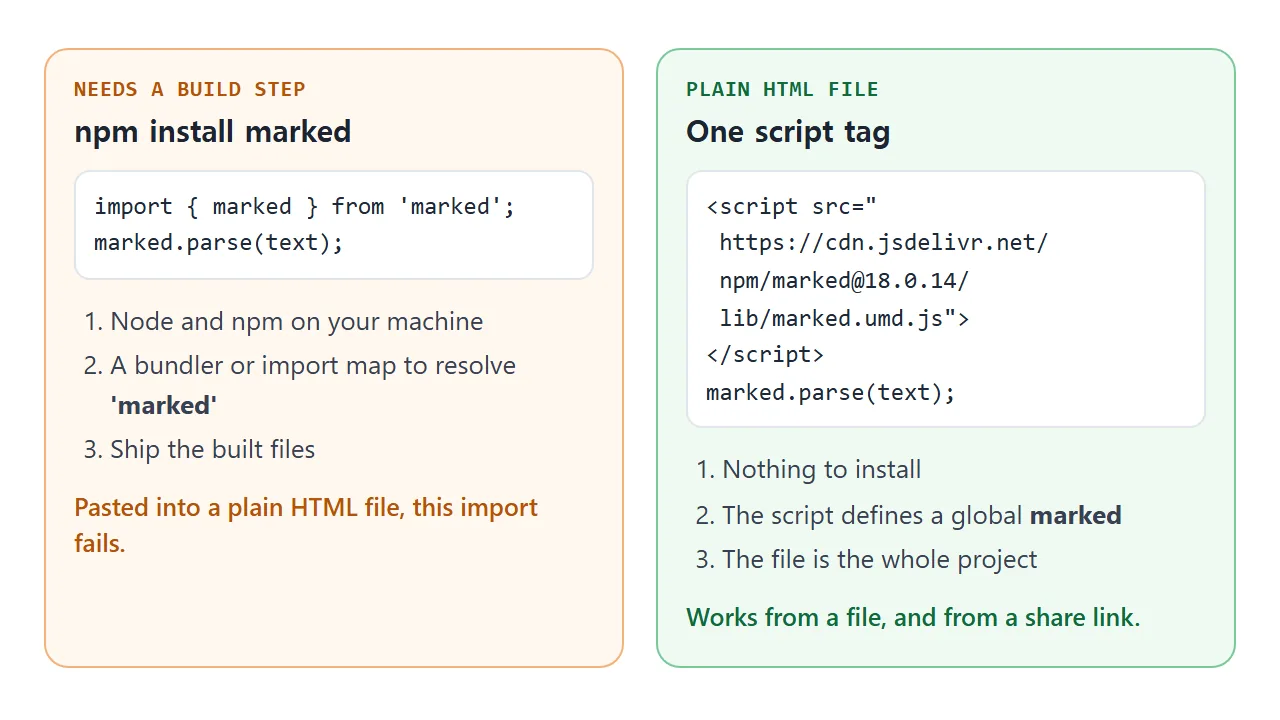Click 'Node and npm on your machine'
The image size is (1280, 720).
[x=297, y=322]
